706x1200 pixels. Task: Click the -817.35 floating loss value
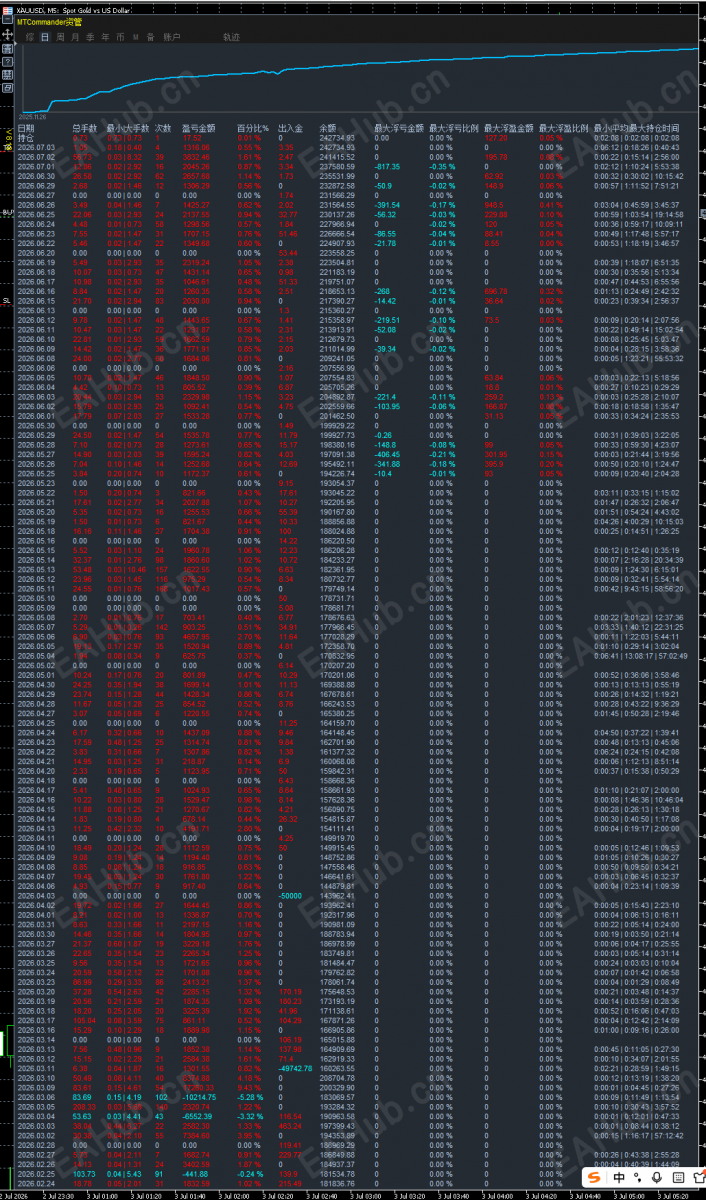tap(387, 167)
